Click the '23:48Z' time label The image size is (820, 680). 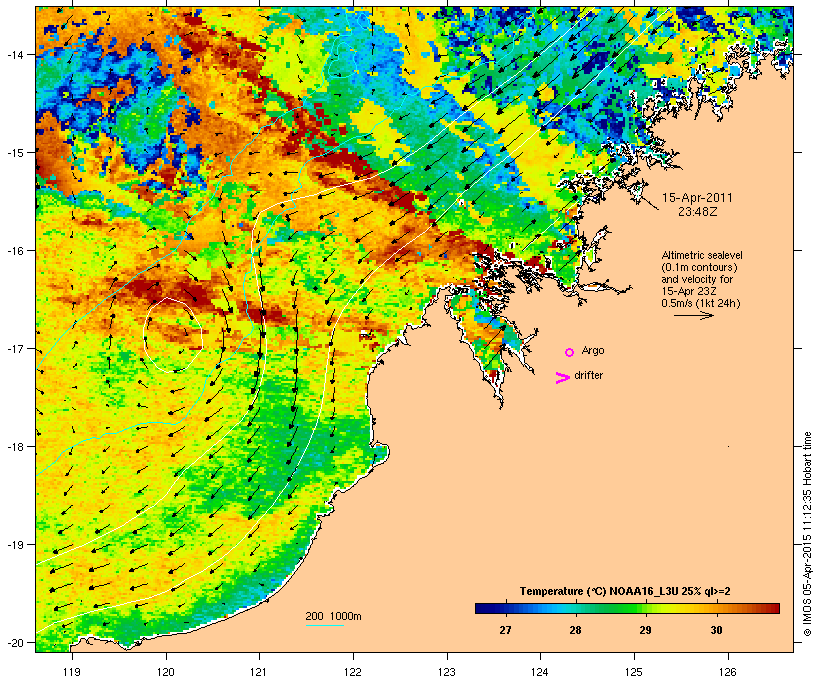(x=698, y=212)
